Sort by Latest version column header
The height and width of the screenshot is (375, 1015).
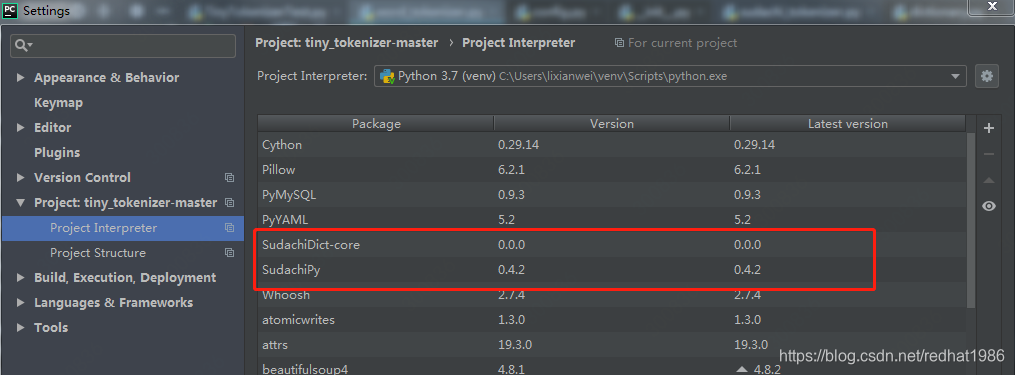(848, 124)
